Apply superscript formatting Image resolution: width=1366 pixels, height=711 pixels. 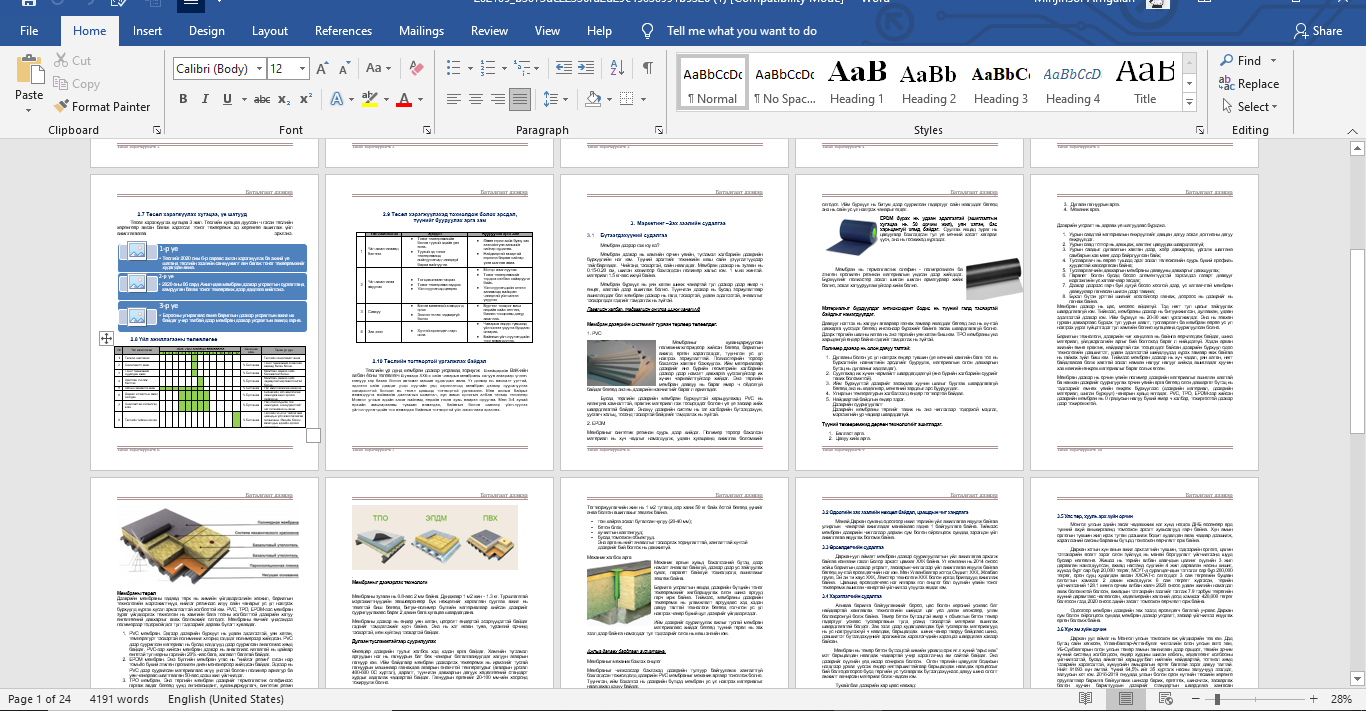click(305, 99)
